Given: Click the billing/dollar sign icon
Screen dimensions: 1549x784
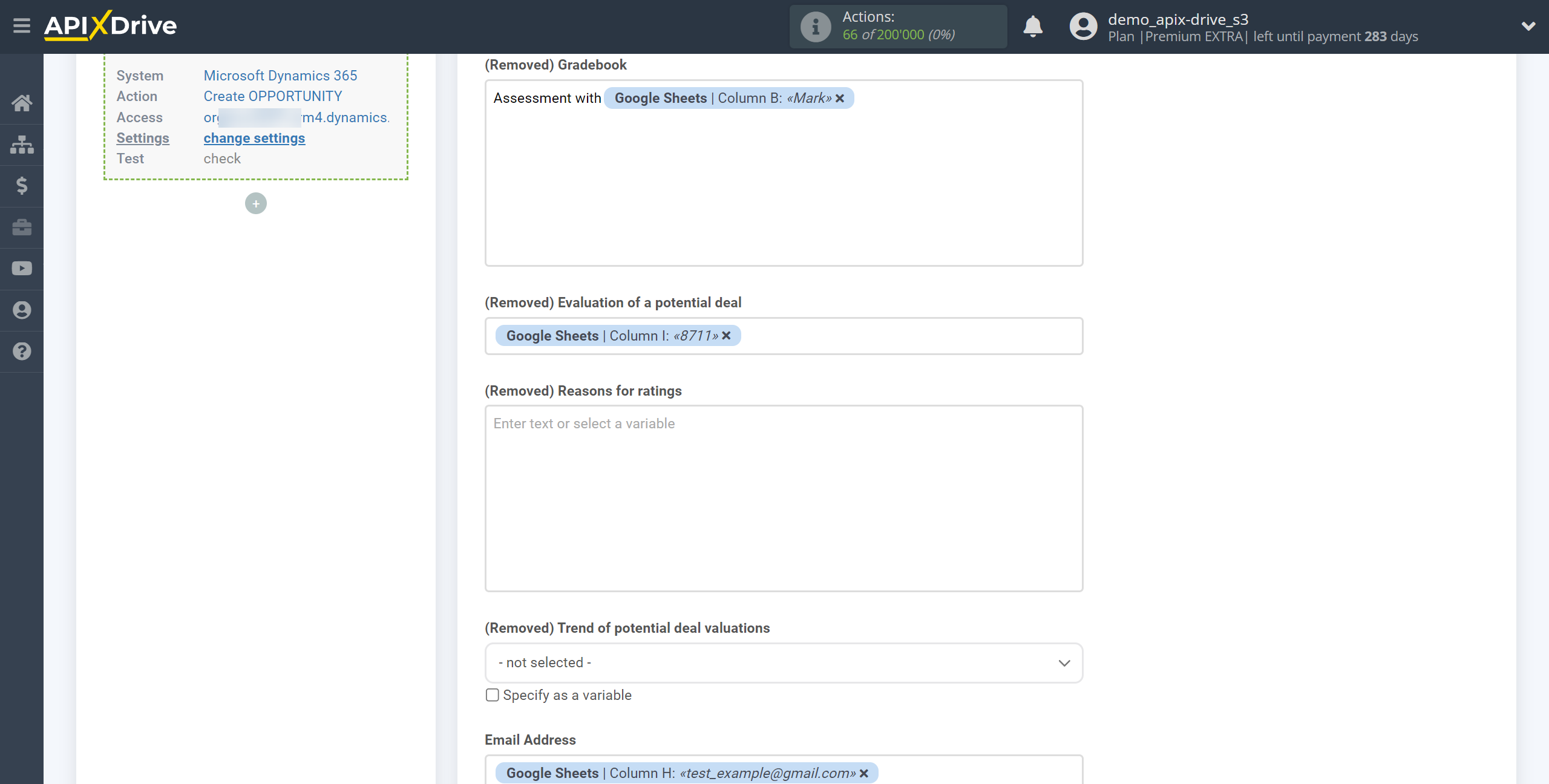Looking at the screenshot, I should (22, 186).
